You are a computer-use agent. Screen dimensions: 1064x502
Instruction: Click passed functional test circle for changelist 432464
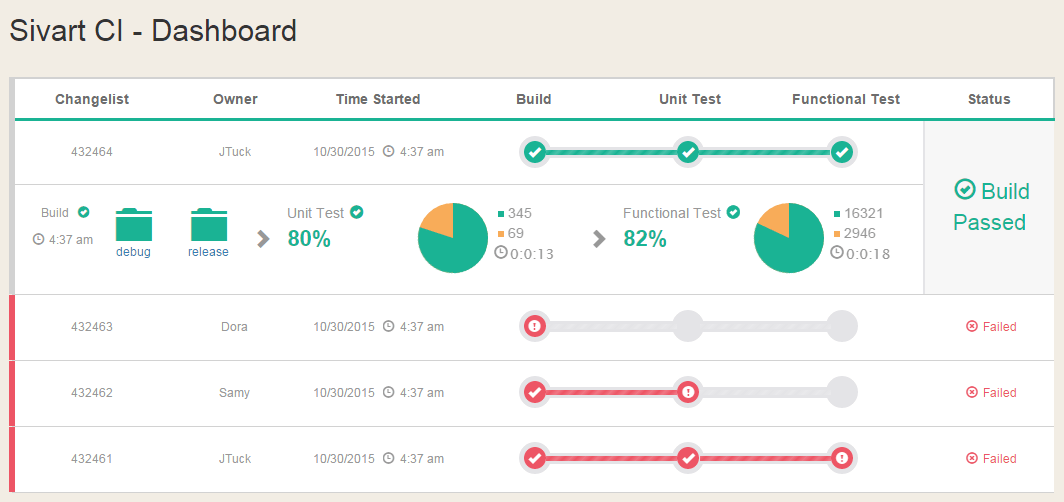click(x=842, y=152)
